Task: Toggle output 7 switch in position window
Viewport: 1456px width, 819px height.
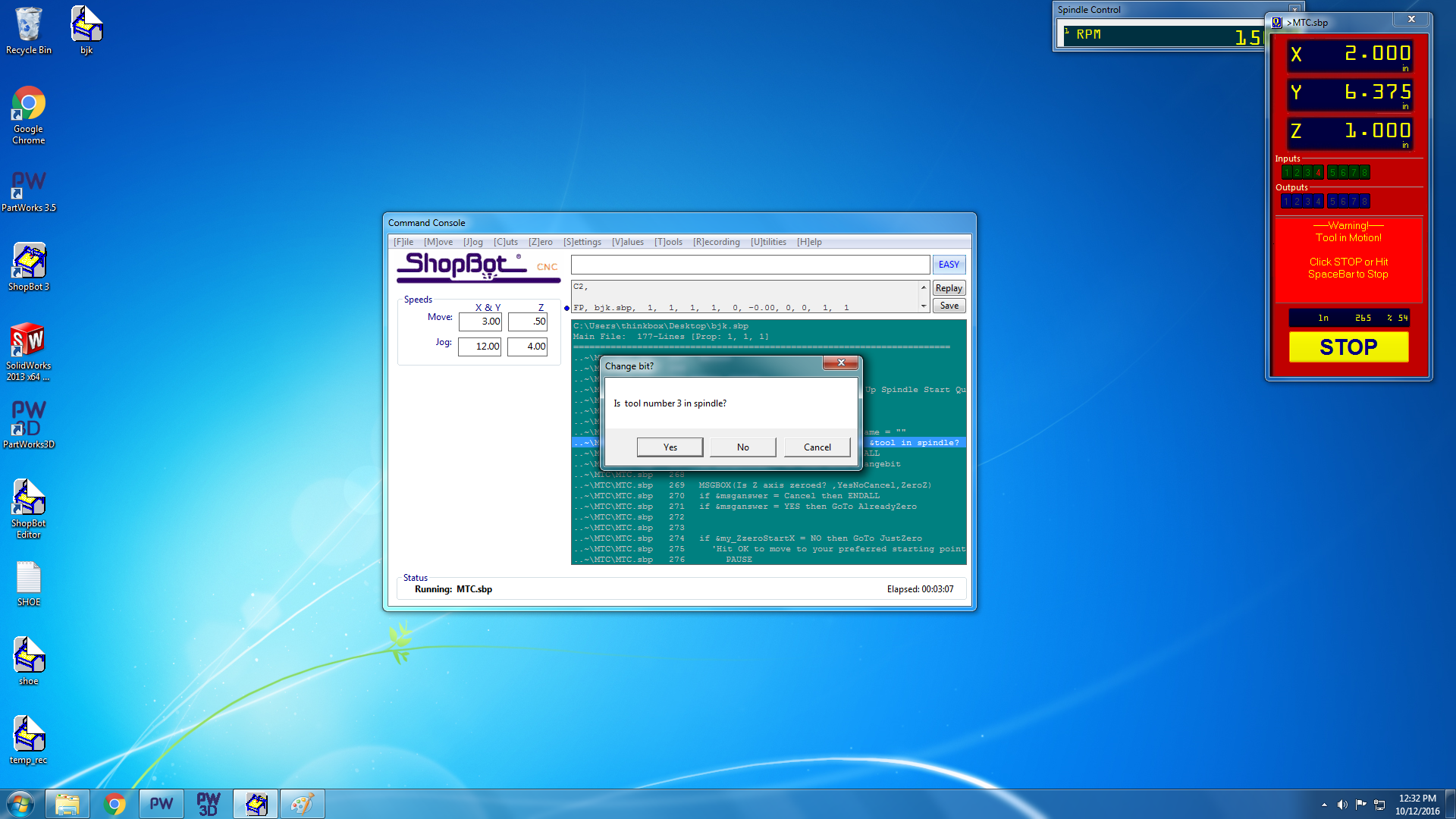Action: click(1354, 202)
